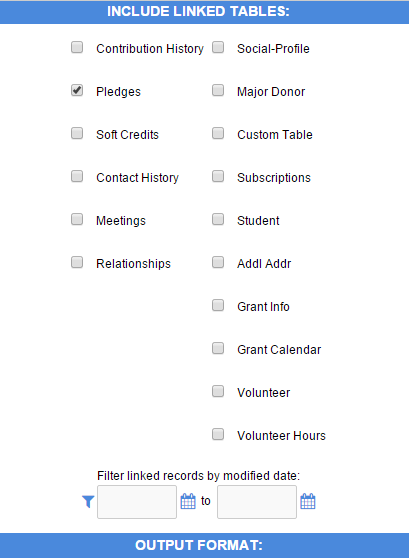Check the Grant Calendar box
Viewport: 409px width, 559px height.
coord(218,348)
